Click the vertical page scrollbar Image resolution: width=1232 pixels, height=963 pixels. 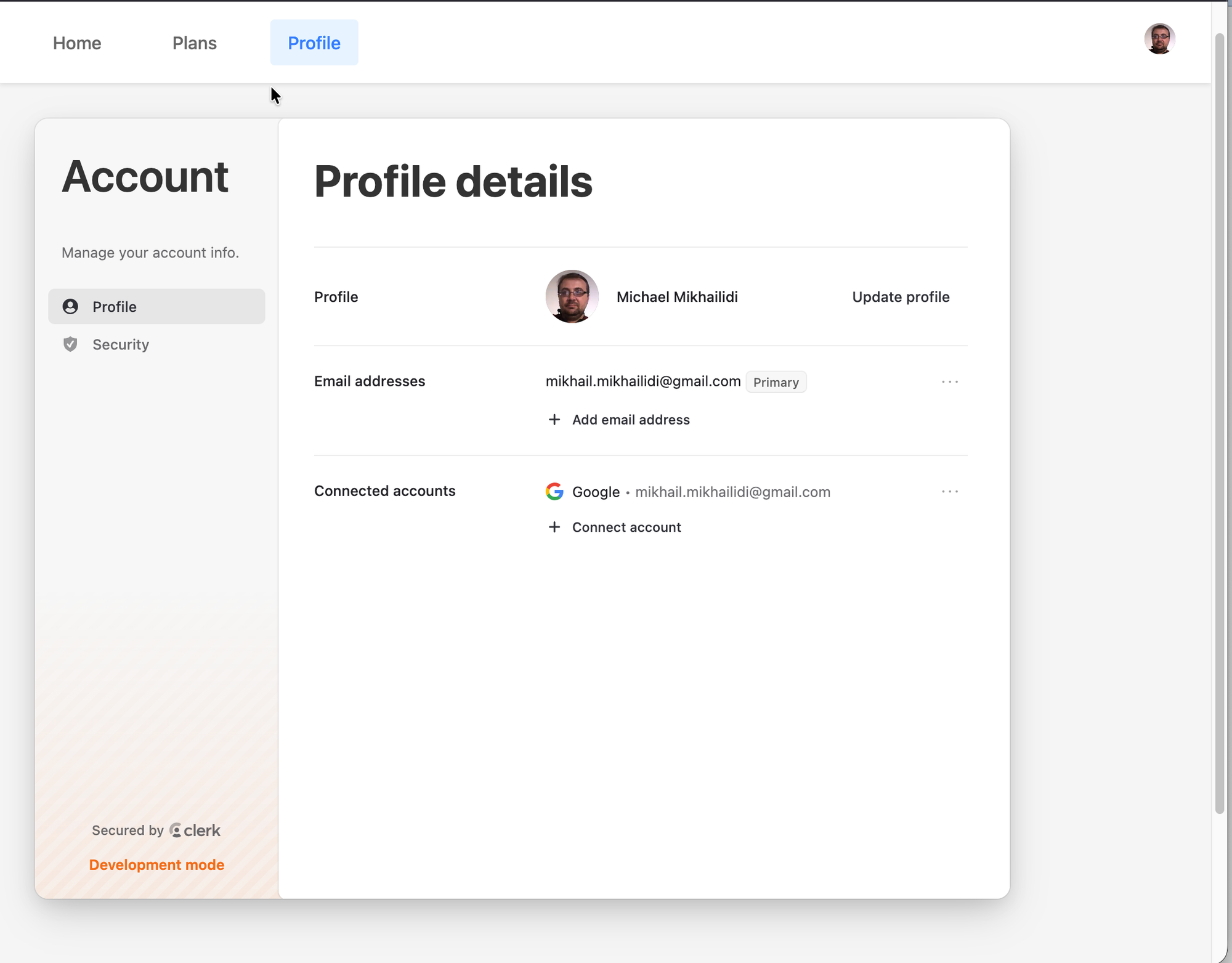tap(1219, 425)
